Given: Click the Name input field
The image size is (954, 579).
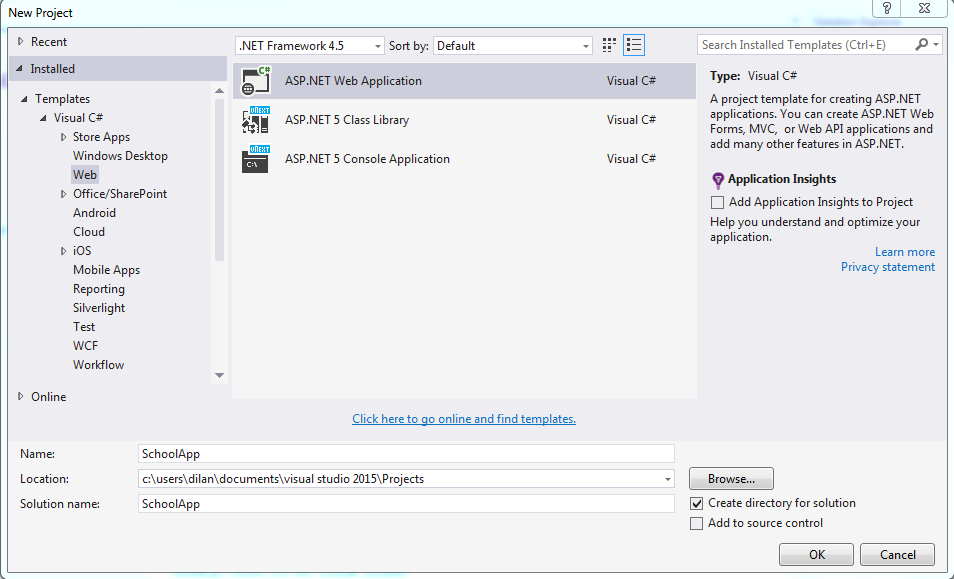Looking at the screenshot, I should click(x=406, y=454).
